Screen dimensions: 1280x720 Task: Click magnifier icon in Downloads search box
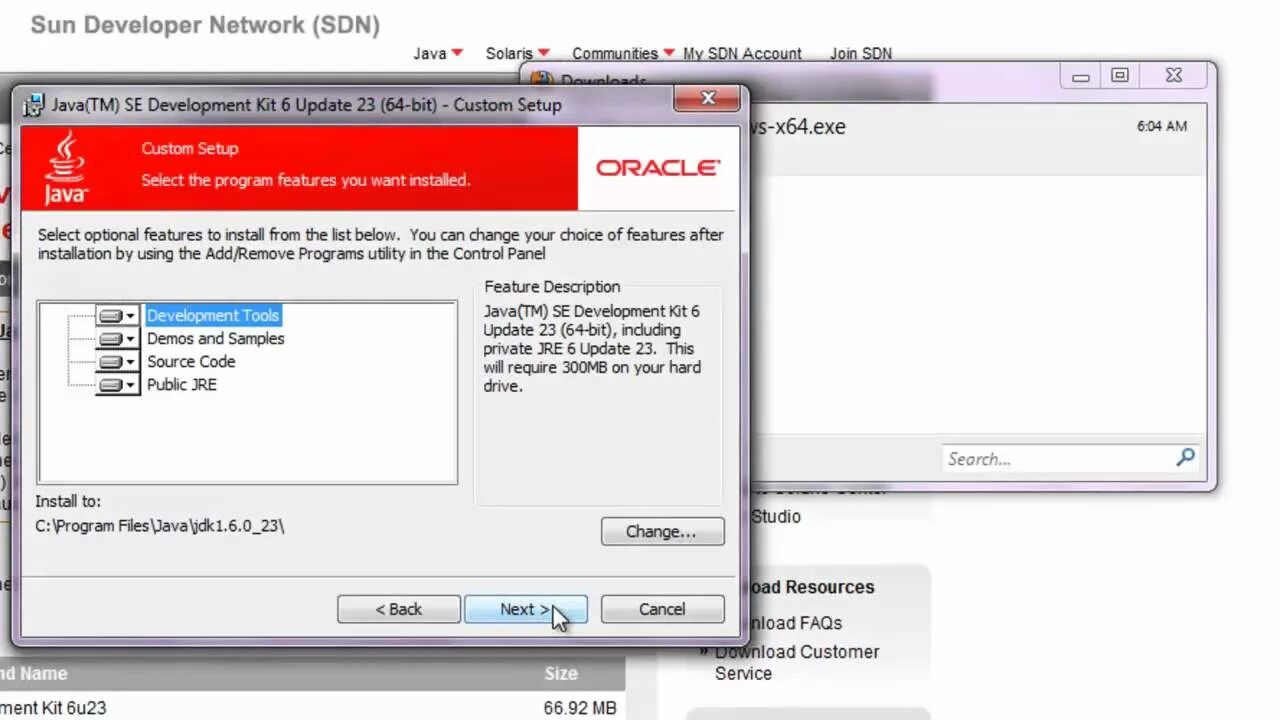[1186, 458]
